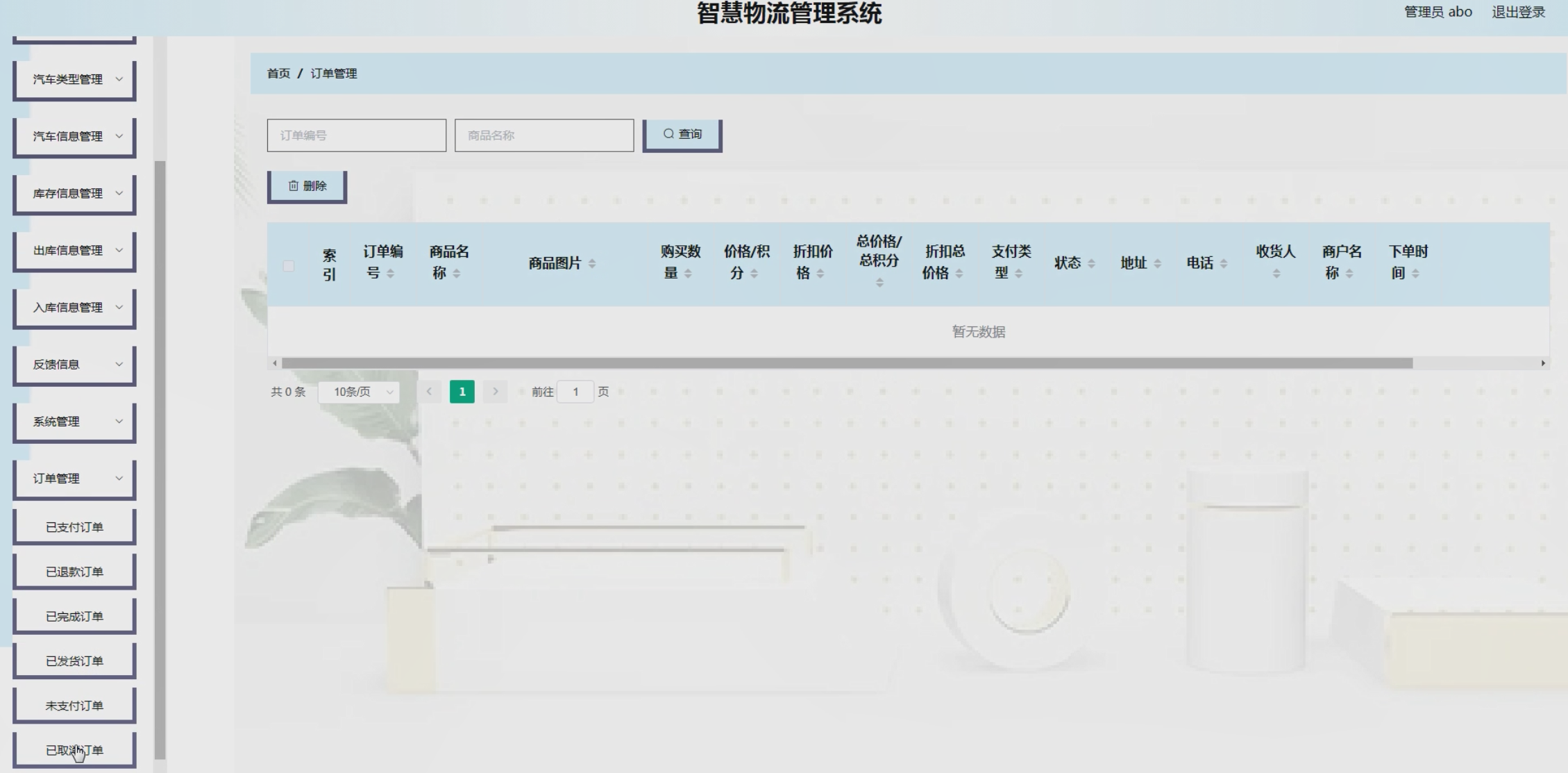Sort by status column arrows

pos(1091,264)
